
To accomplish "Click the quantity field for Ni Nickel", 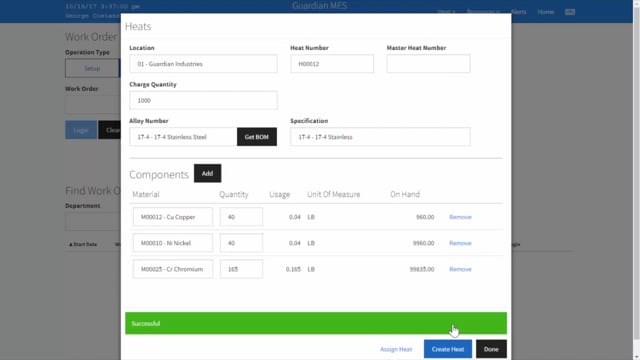I will (x=241, y=243).
